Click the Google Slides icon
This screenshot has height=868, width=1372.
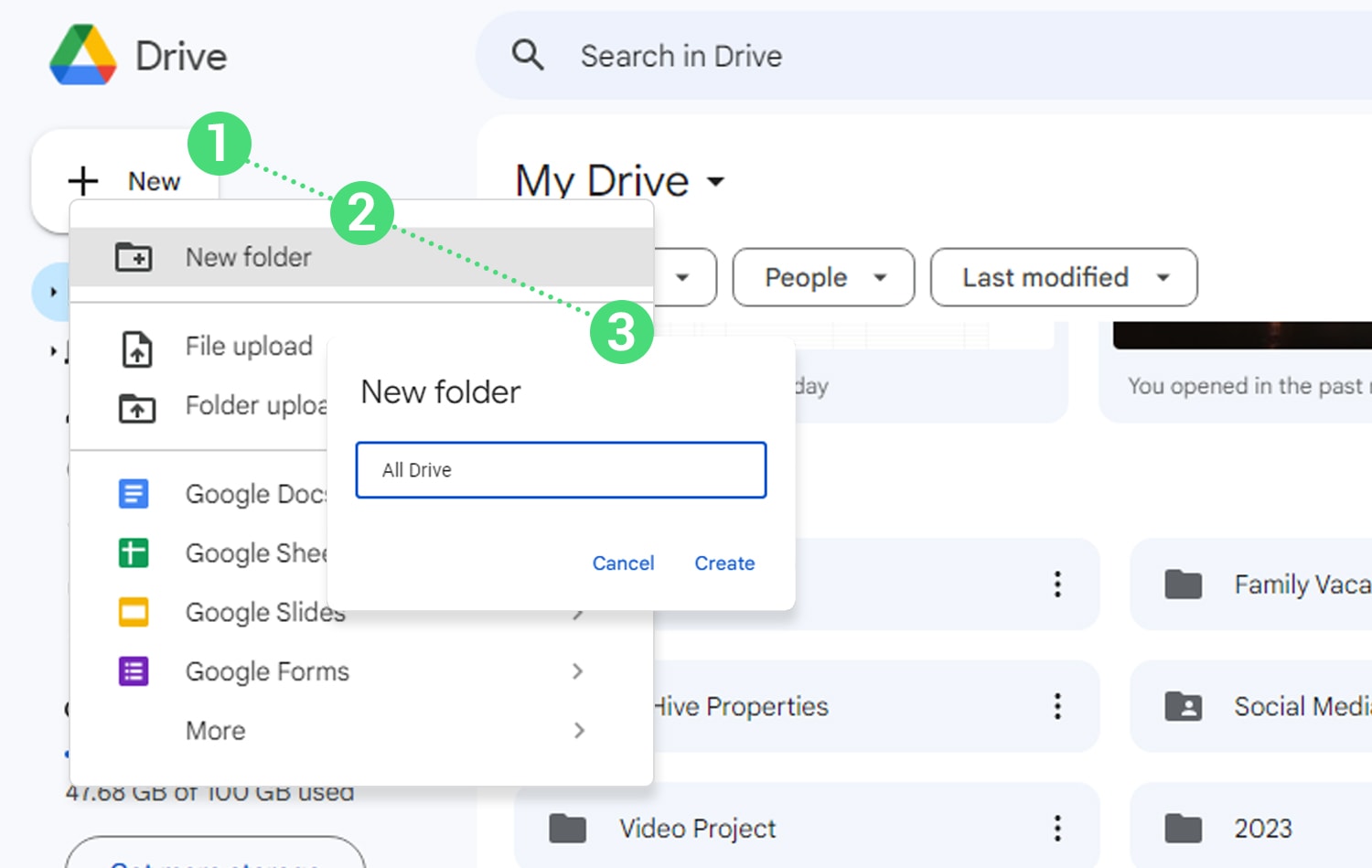coord(134,612)
